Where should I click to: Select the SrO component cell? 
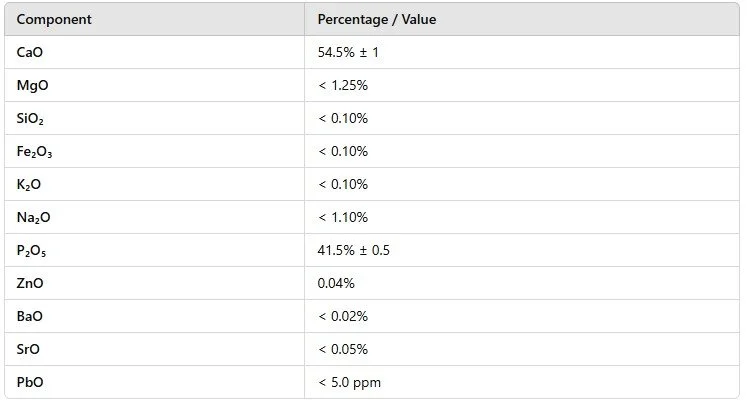click(x=30, y=350)
